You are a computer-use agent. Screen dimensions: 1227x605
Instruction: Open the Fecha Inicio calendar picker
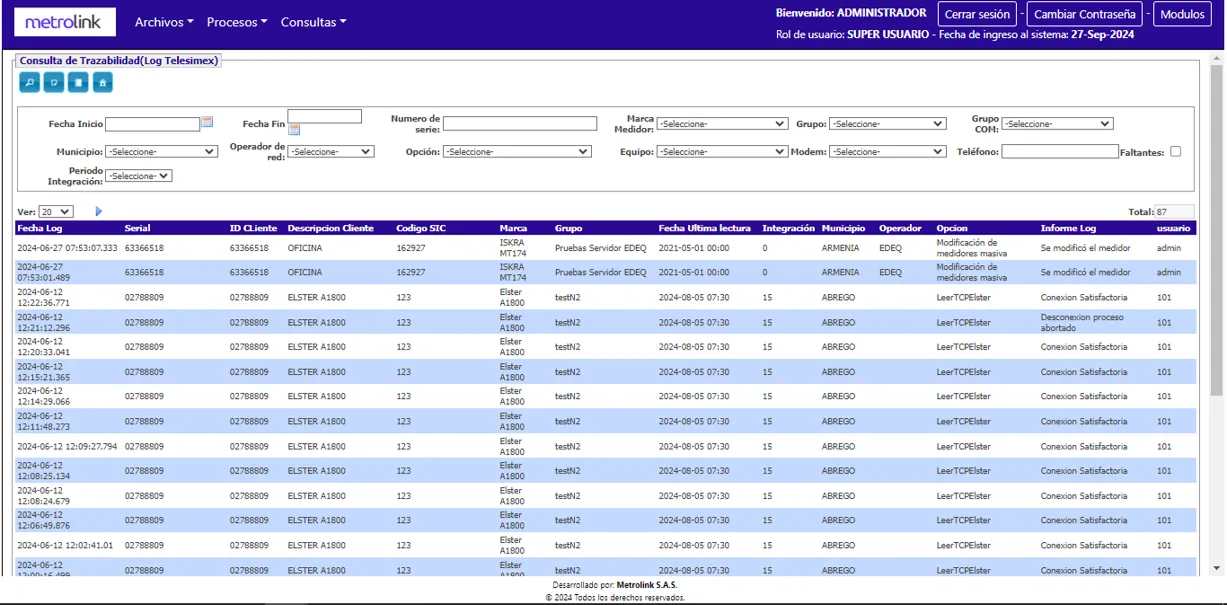pos(207,122)
